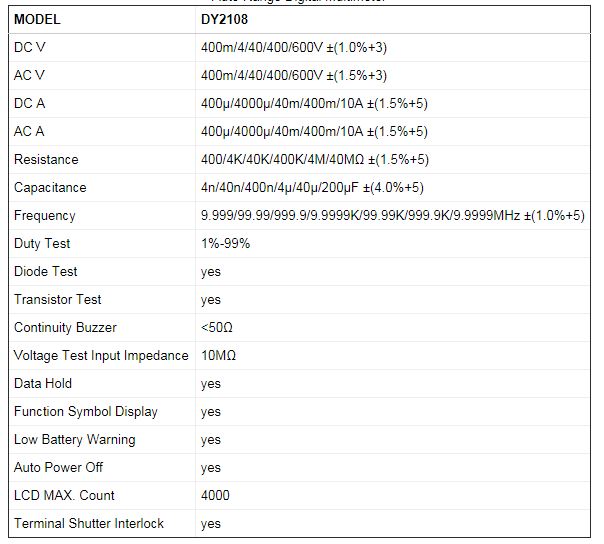604x544 pixels.
Task: Select Voltage Test Input Impedance label
Action: coord(101,355)
